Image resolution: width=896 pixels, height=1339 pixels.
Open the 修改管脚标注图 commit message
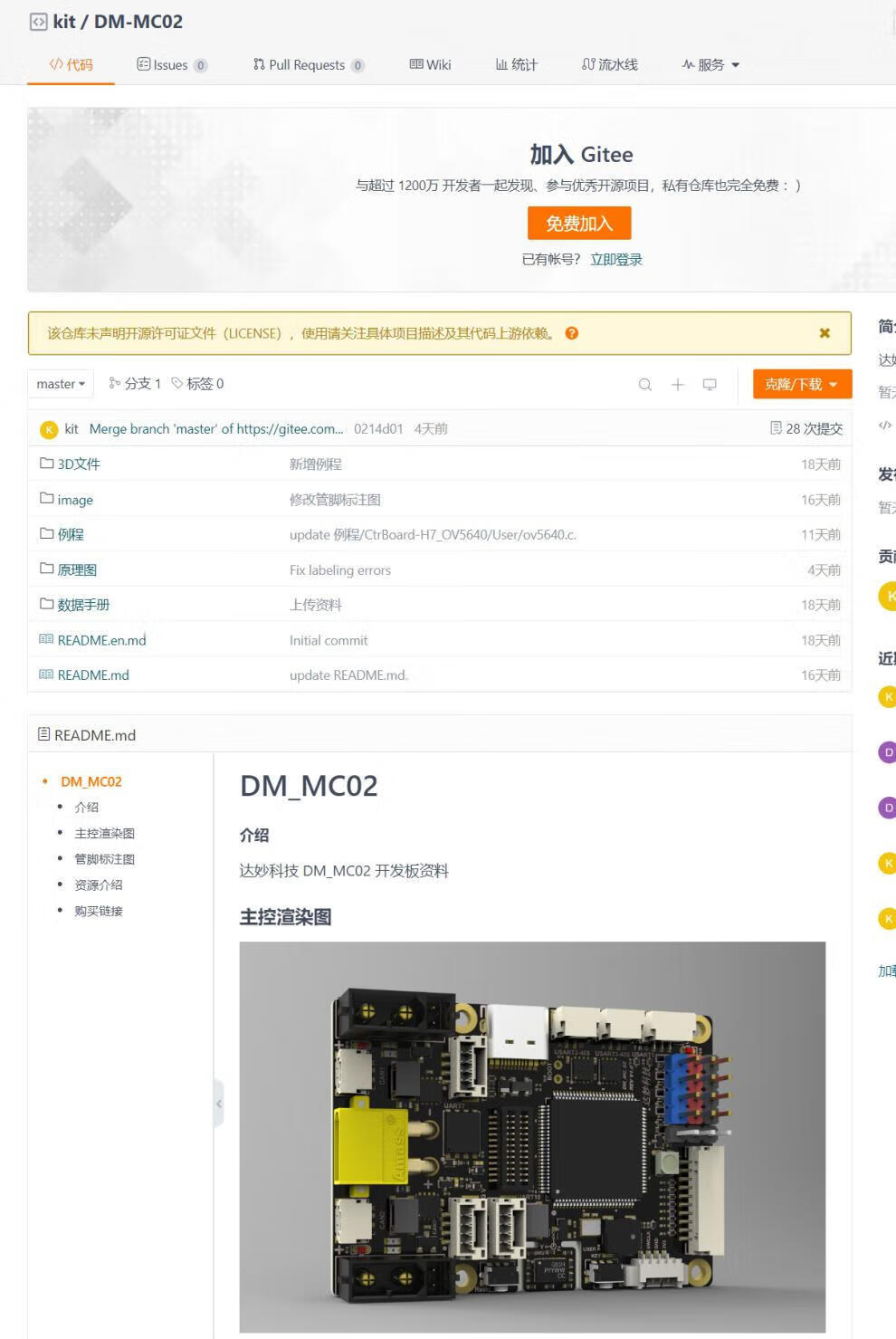[335, 500]
